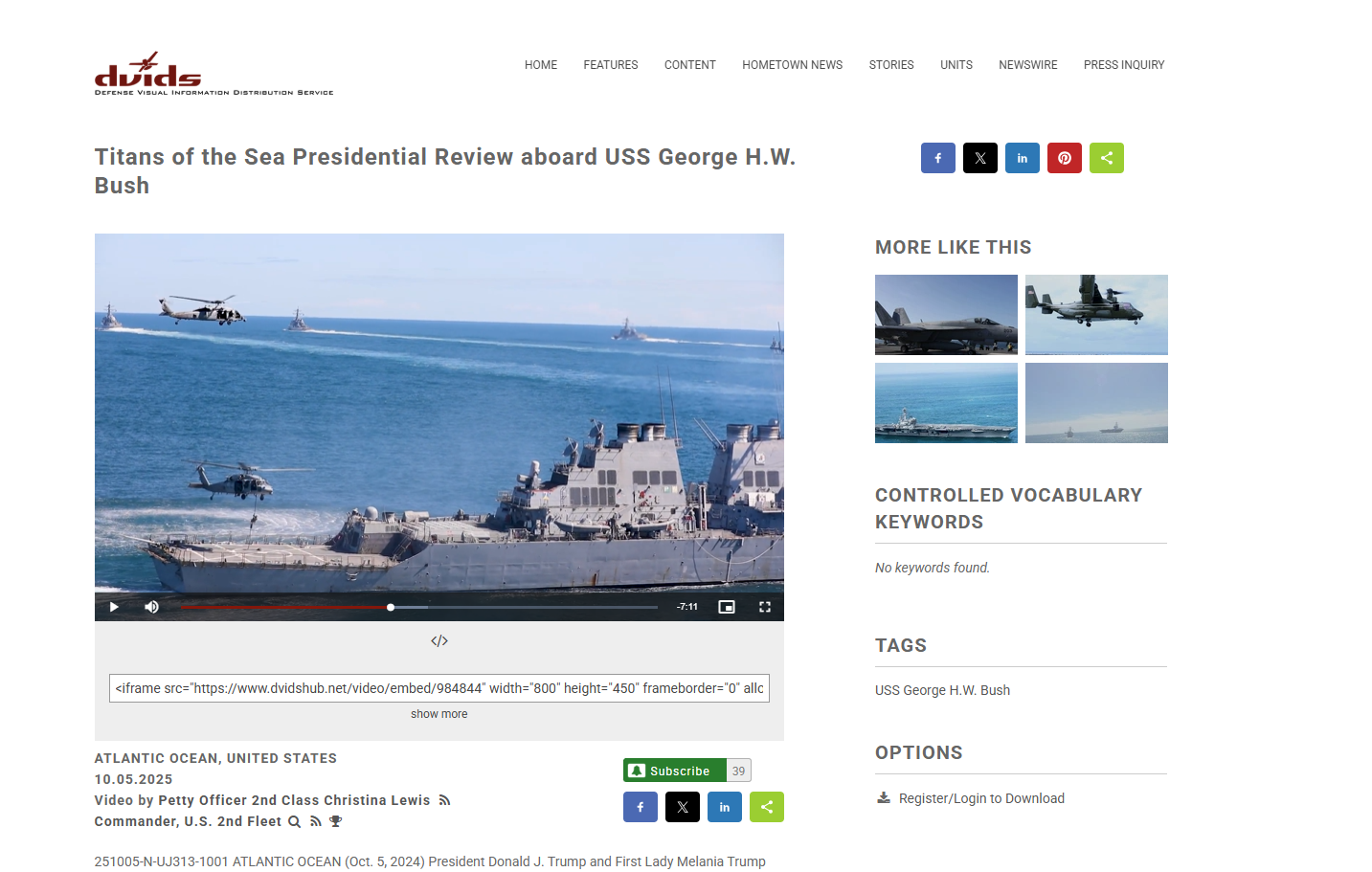Search Commander U.S. 2nd Fleet unit
The width and height of the screenshot is (1372, 872).
[x=295, y=821]
